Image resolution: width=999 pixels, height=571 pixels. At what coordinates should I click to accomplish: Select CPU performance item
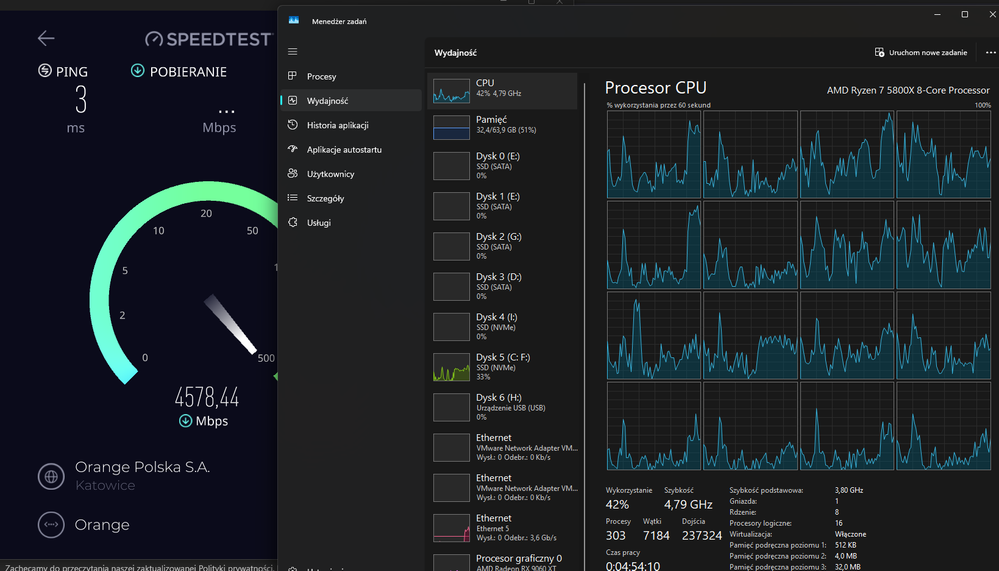tap(503, 90)
